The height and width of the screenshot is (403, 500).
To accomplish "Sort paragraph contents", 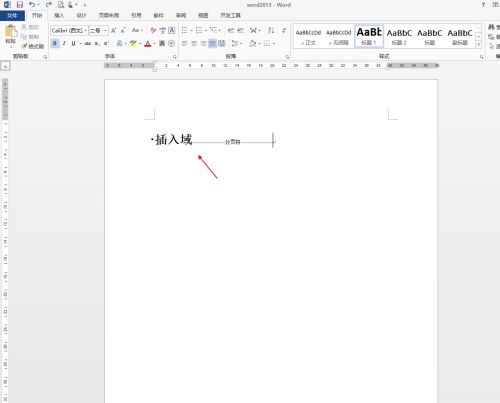I will [x=271, y=31].
